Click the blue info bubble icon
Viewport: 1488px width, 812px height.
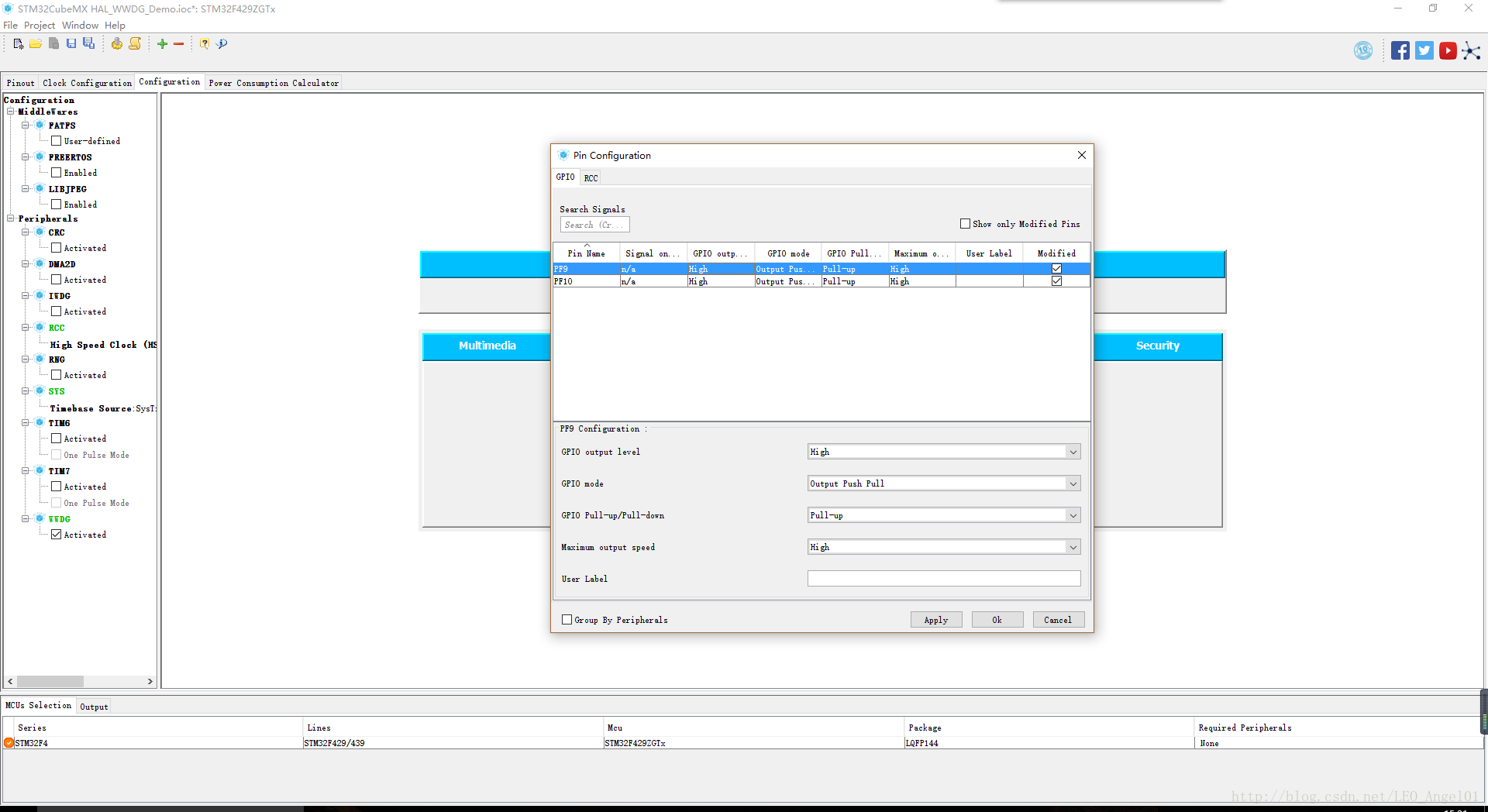222,44
